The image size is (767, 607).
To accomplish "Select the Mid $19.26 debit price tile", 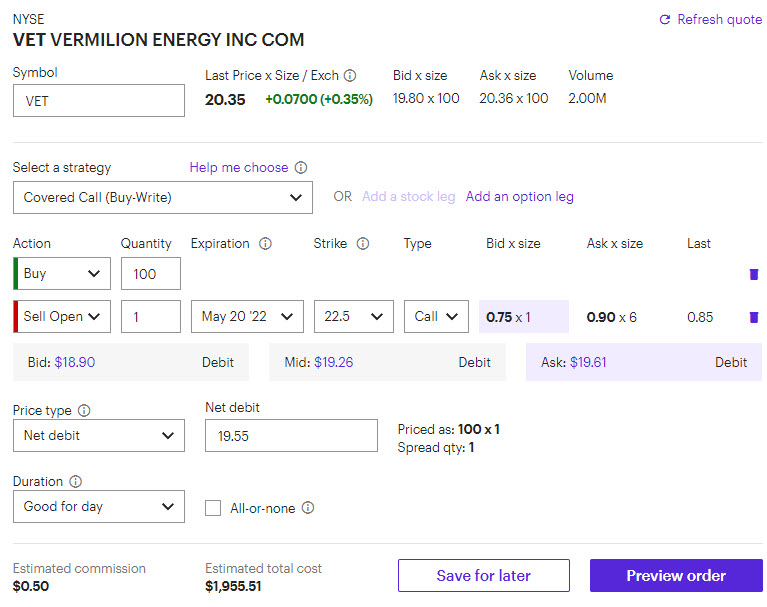I will [387, 362].
